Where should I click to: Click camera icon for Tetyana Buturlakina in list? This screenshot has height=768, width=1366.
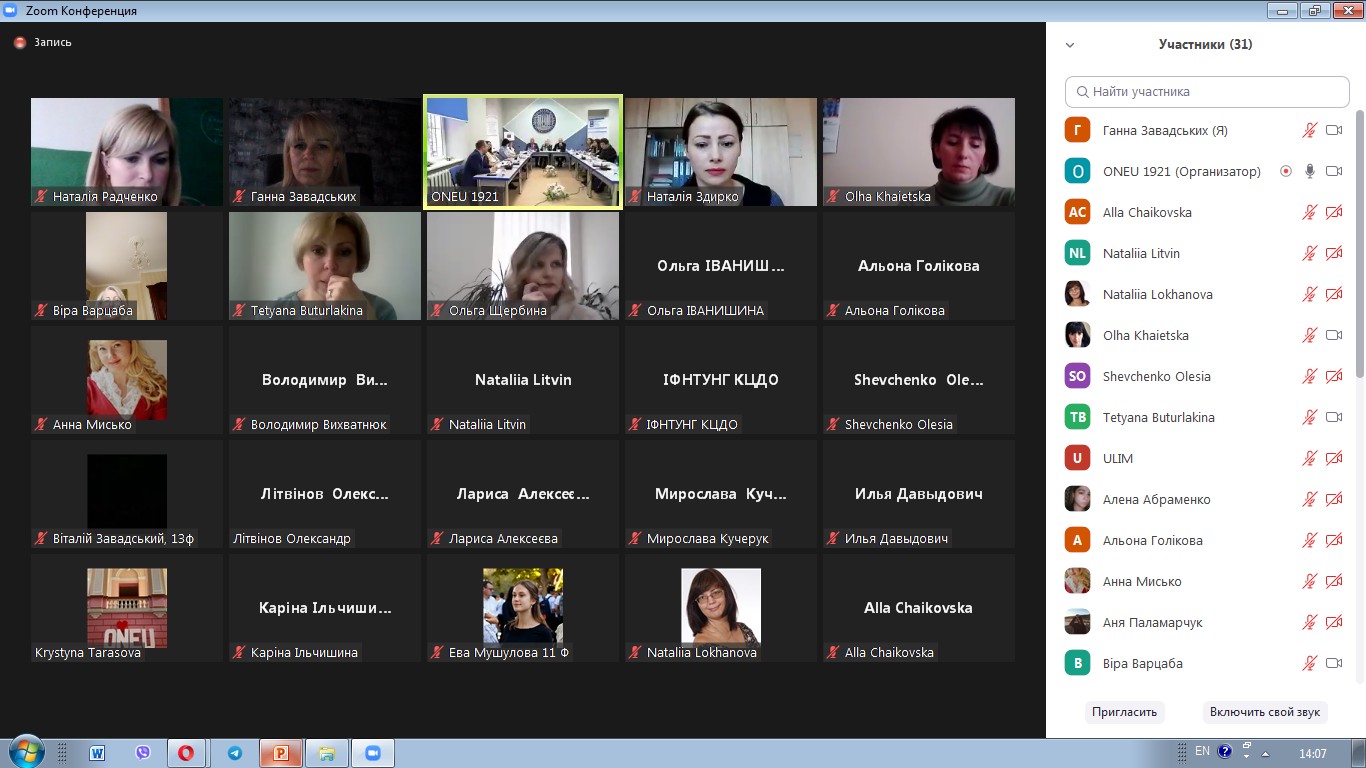(1334, 417)
